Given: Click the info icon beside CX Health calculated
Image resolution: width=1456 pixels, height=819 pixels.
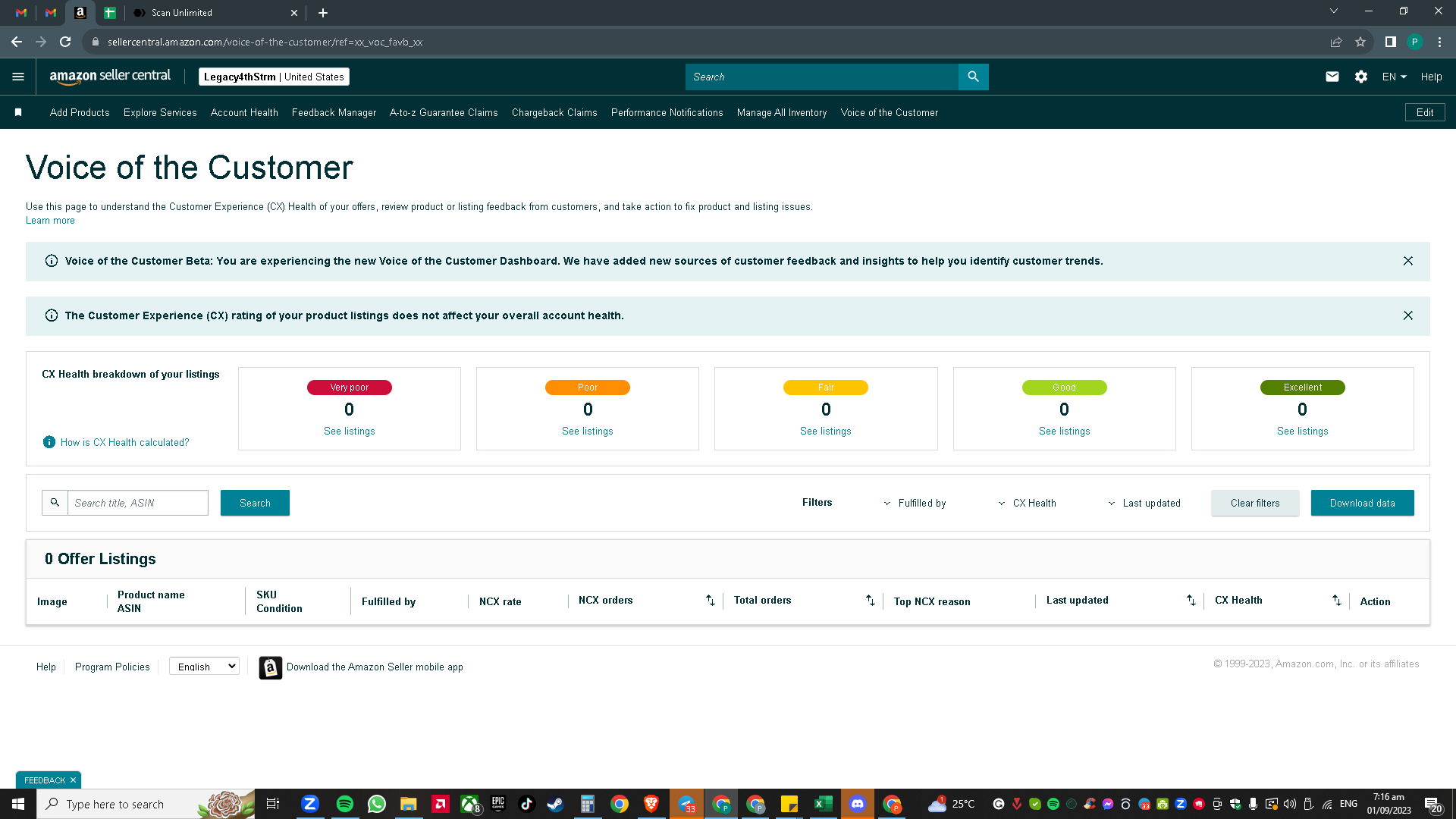Looking at the screenshot, I should pos(49,442).
